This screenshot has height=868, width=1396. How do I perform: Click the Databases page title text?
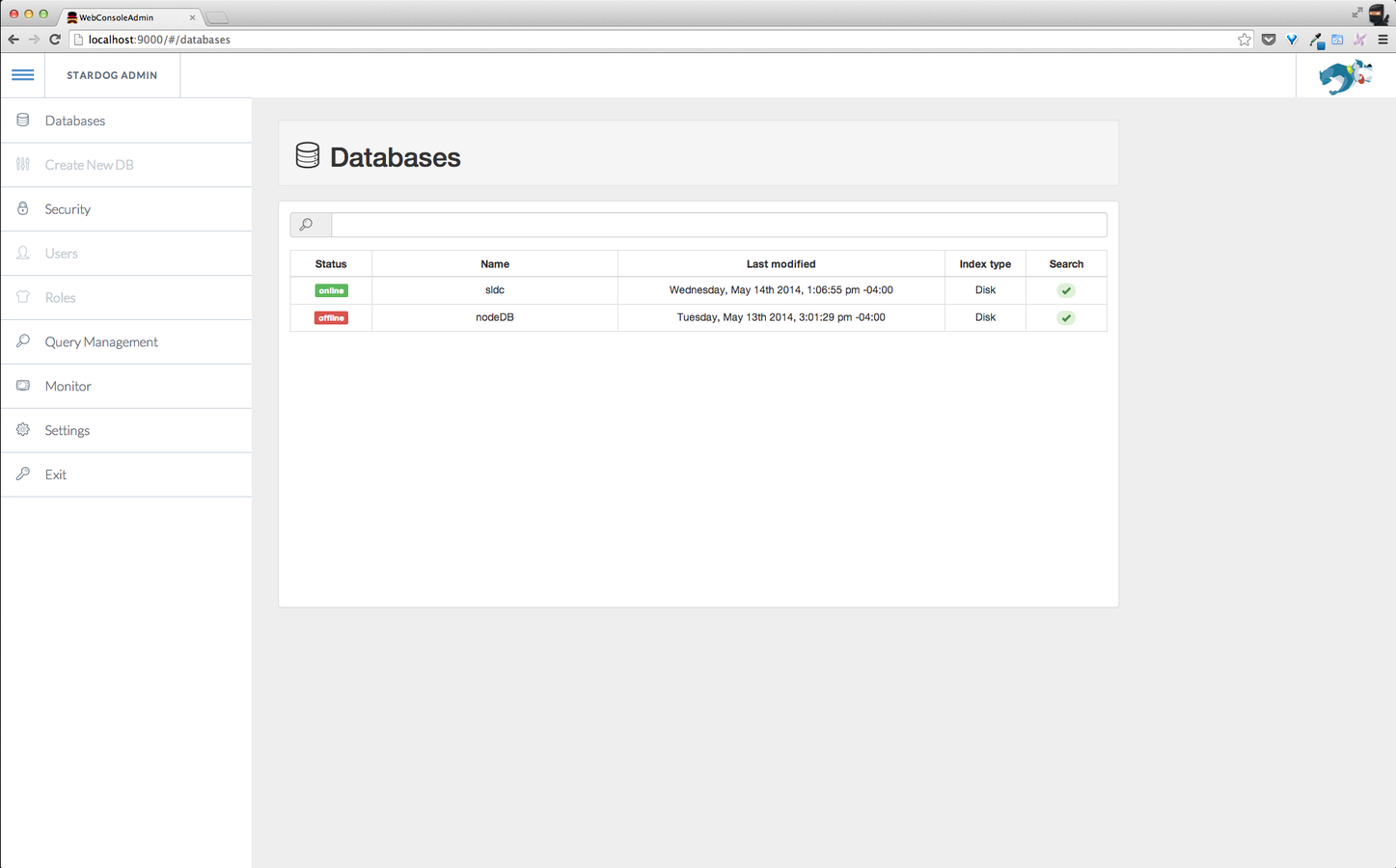pos(396,157)
